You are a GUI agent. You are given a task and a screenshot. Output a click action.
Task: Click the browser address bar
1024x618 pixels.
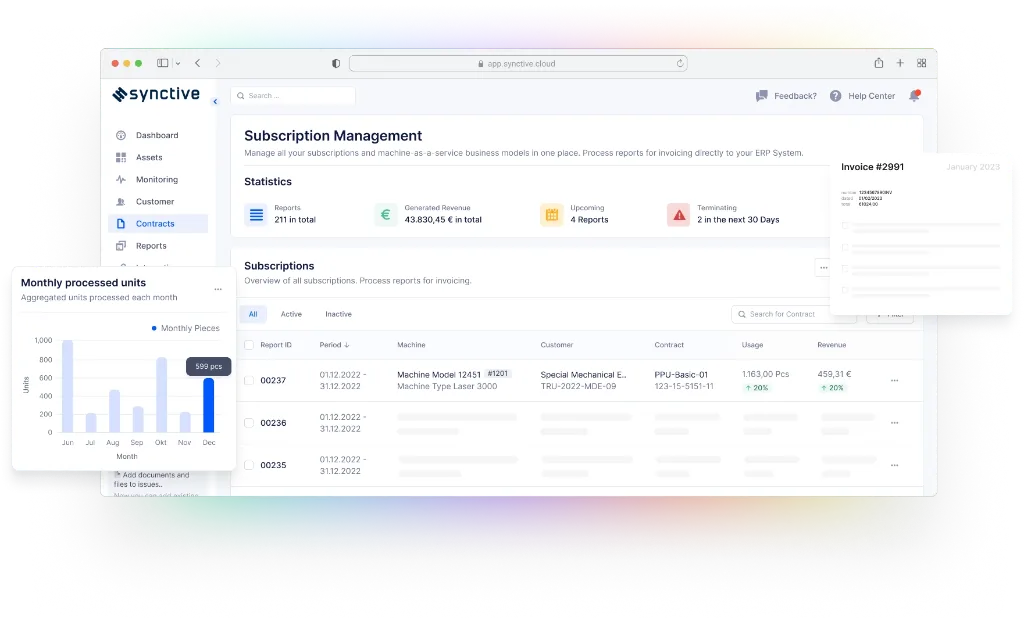point(518,63)
